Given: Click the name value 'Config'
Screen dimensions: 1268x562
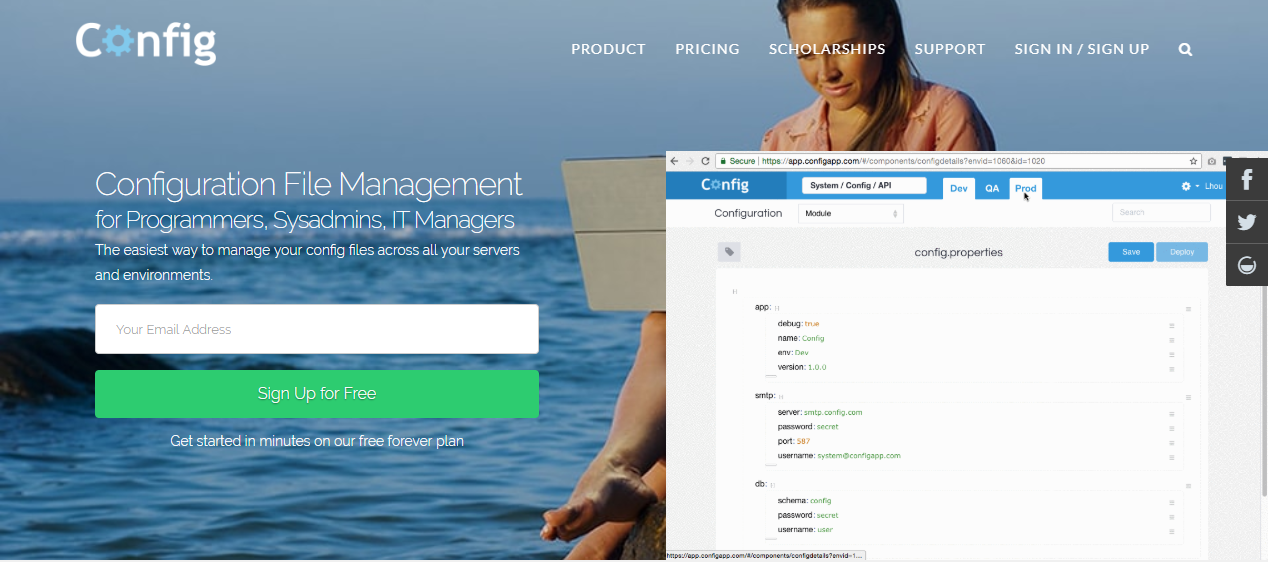Looking at the screenshot, I should 813,338.
